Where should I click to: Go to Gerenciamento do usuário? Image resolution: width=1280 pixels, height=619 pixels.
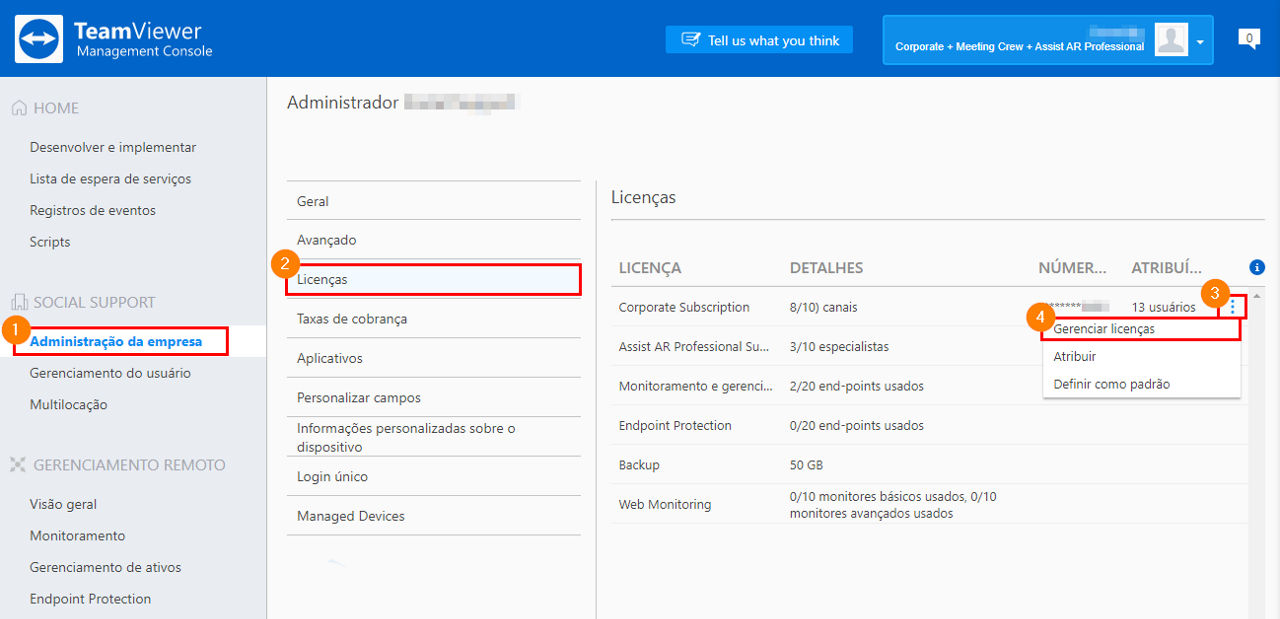[x=110, y=373]
